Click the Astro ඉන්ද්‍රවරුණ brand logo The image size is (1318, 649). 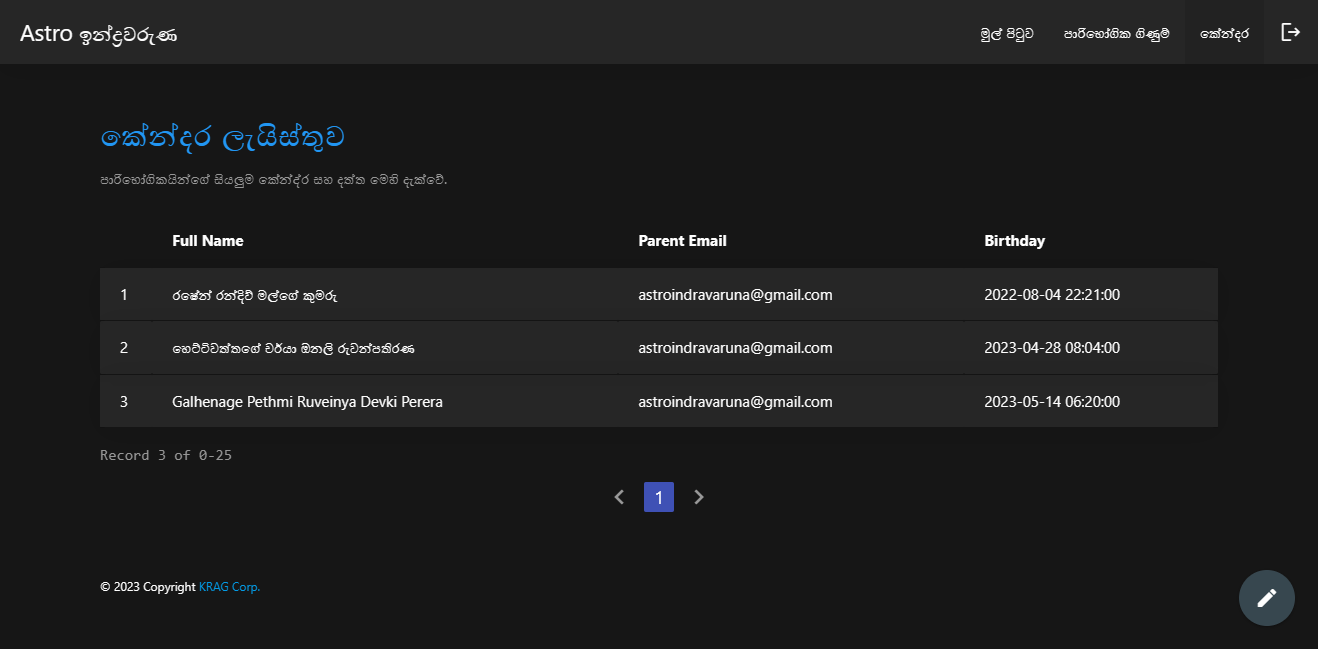coord(99,34)
